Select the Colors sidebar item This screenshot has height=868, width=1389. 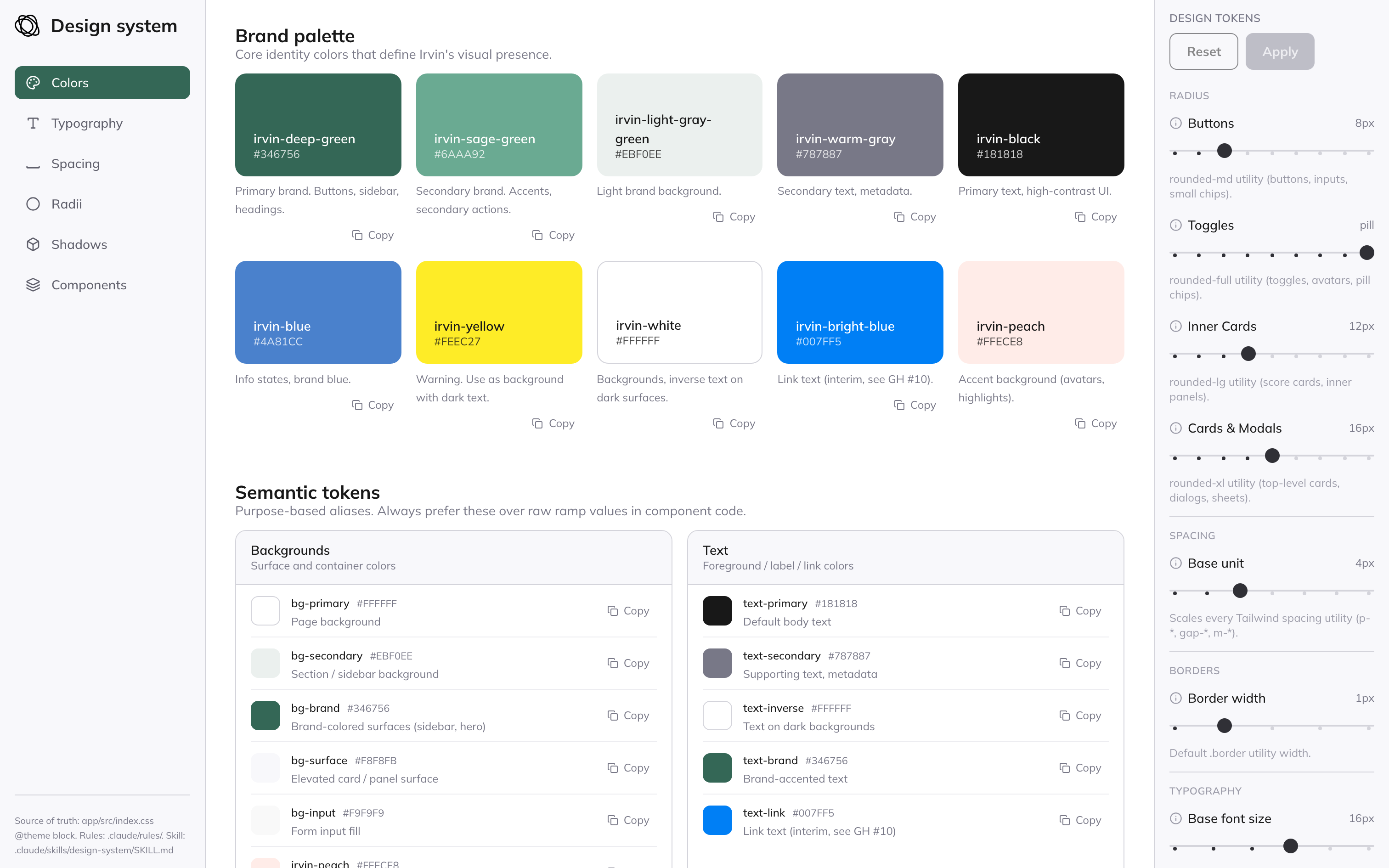(102, 83)
